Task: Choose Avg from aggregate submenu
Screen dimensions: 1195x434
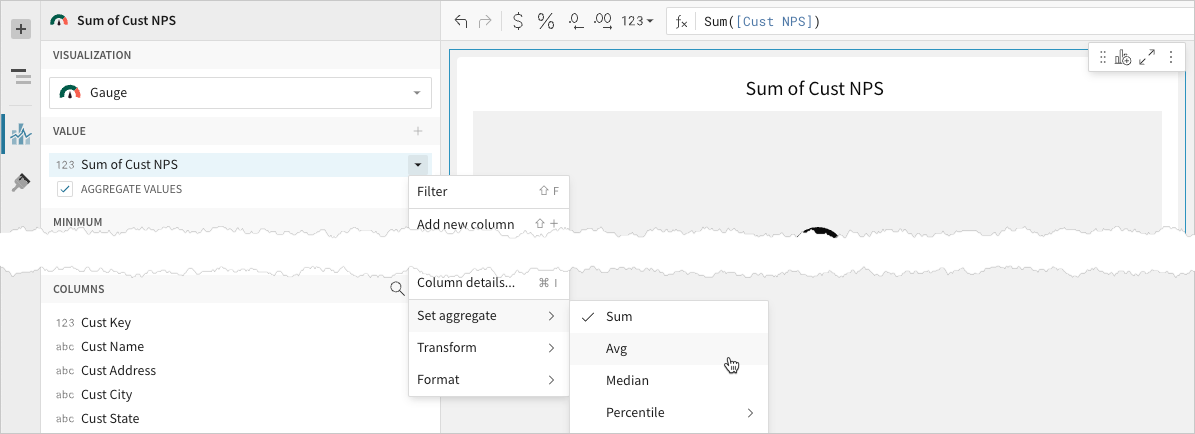Action: pos(616,349)
